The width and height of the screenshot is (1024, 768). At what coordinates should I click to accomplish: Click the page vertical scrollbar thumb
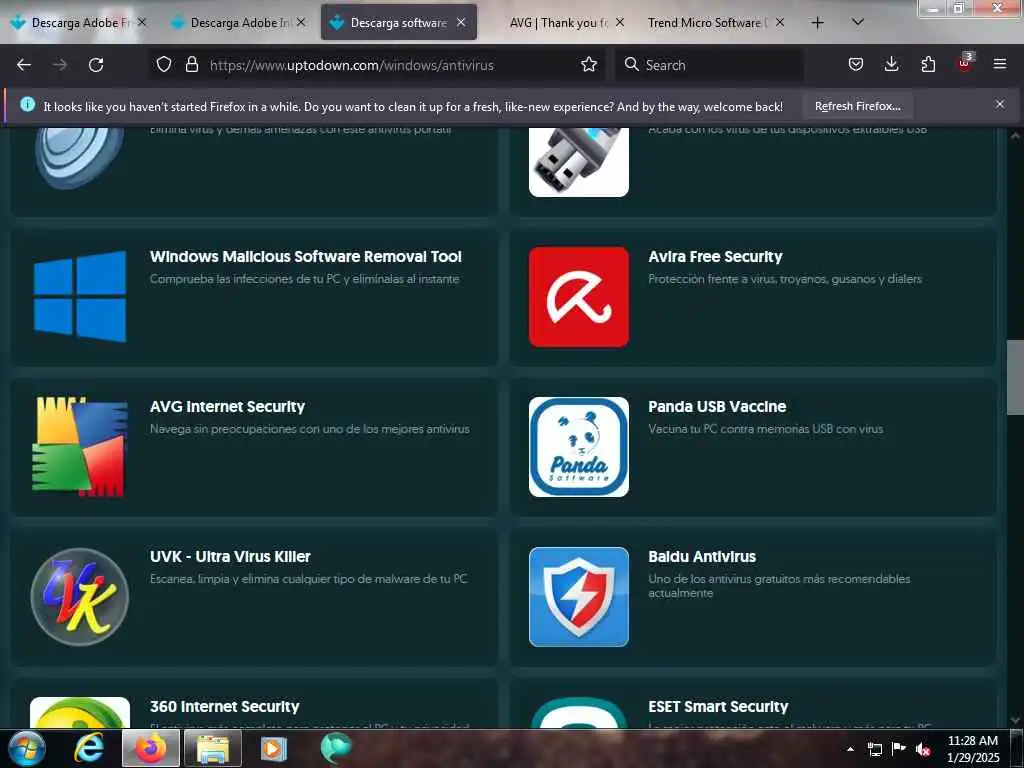coord(1015,377)
